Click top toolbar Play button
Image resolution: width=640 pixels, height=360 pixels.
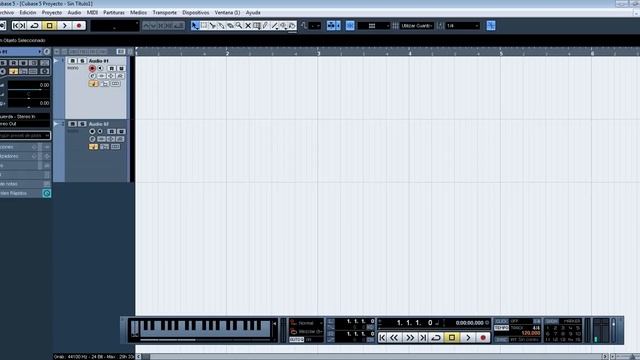64,26
